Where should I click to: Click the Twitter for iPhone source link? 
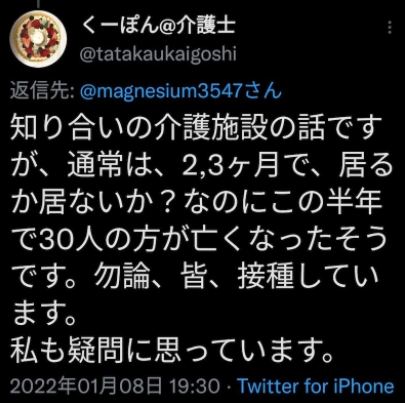tap(316, 386)
